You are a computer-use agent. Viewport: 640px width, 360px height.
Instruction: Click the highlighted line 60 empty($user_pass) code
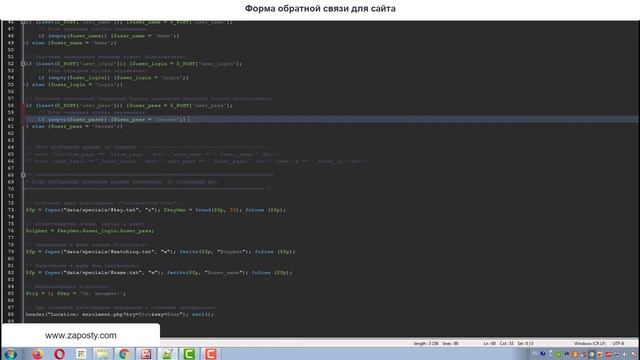114,119
